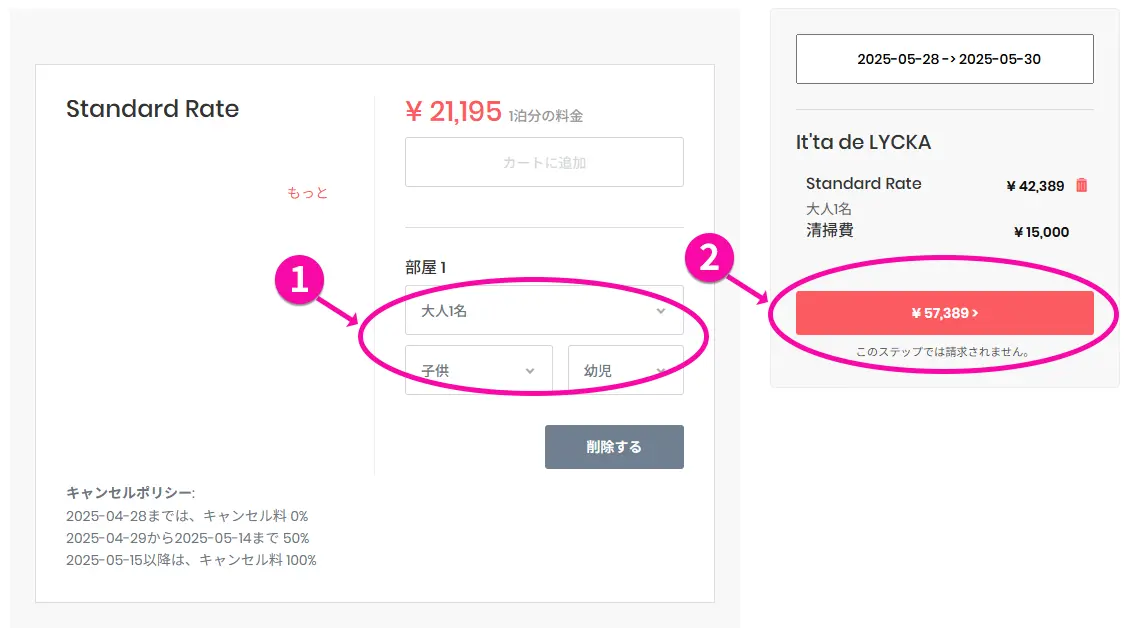Click the 清掃費 cleaning fee label

click(x=829, y=231)
